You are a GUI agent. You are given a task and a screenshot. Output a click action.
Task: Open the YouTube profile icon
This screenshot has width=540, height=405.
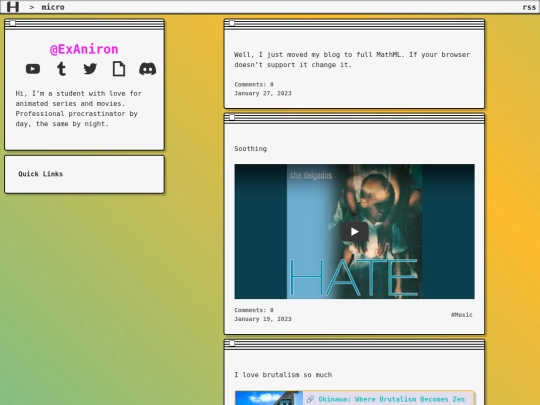tap(33, 69)
